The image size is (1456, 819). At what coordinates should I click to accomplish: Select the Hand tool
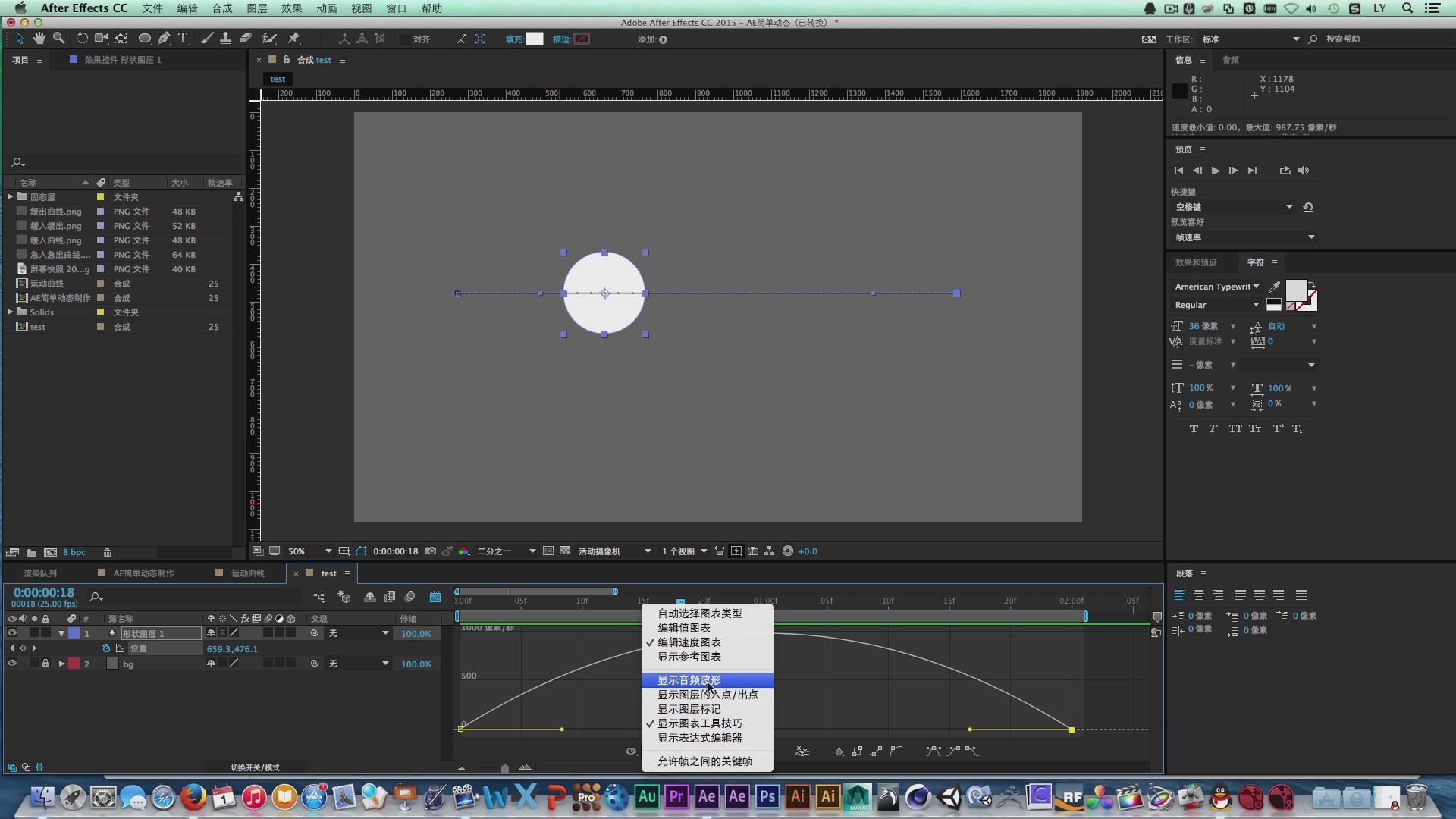coord(39,39)
